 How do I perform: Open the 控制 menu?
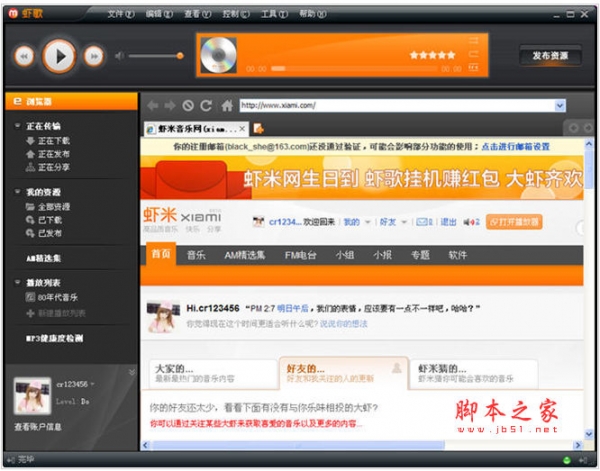click(x=236, y=14)
